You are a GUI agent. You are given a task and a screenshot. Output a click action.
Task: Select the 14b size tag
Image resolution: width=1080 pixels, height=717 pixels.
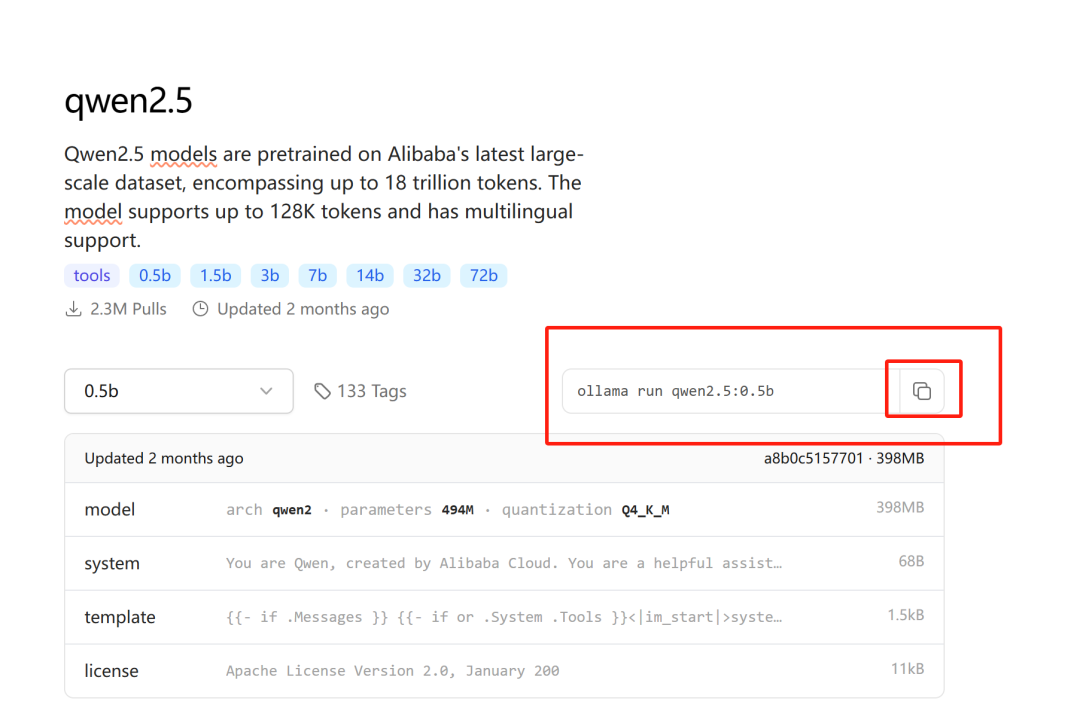(370, 276)
